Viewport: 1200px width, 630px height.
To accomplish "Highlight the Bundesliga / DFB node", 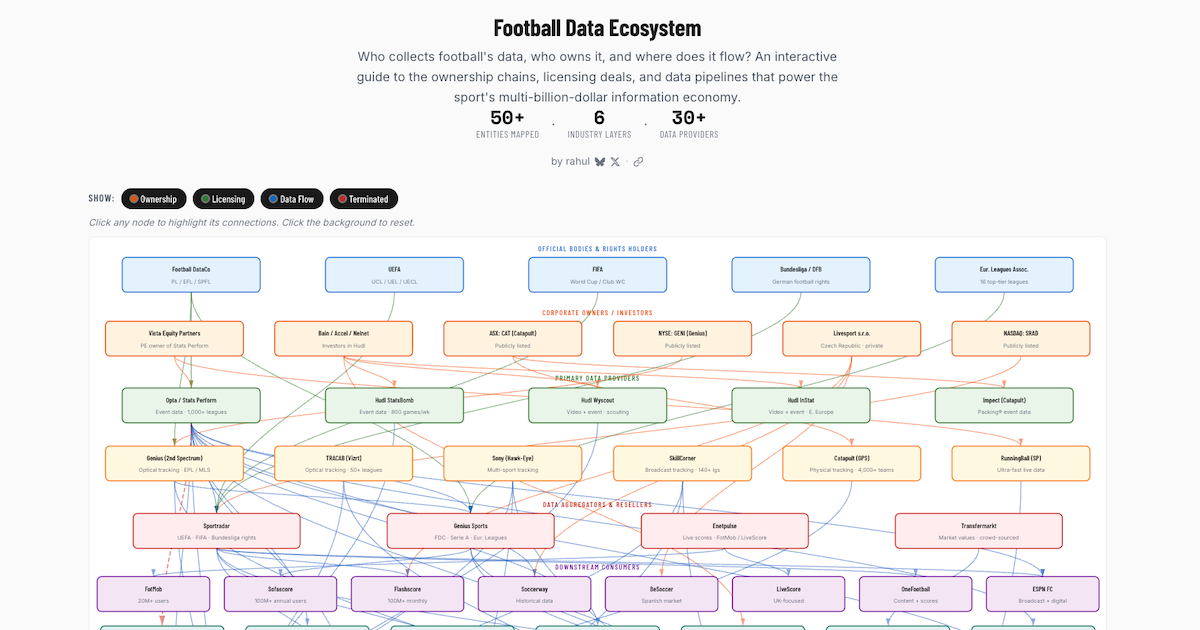I will 800,274.
